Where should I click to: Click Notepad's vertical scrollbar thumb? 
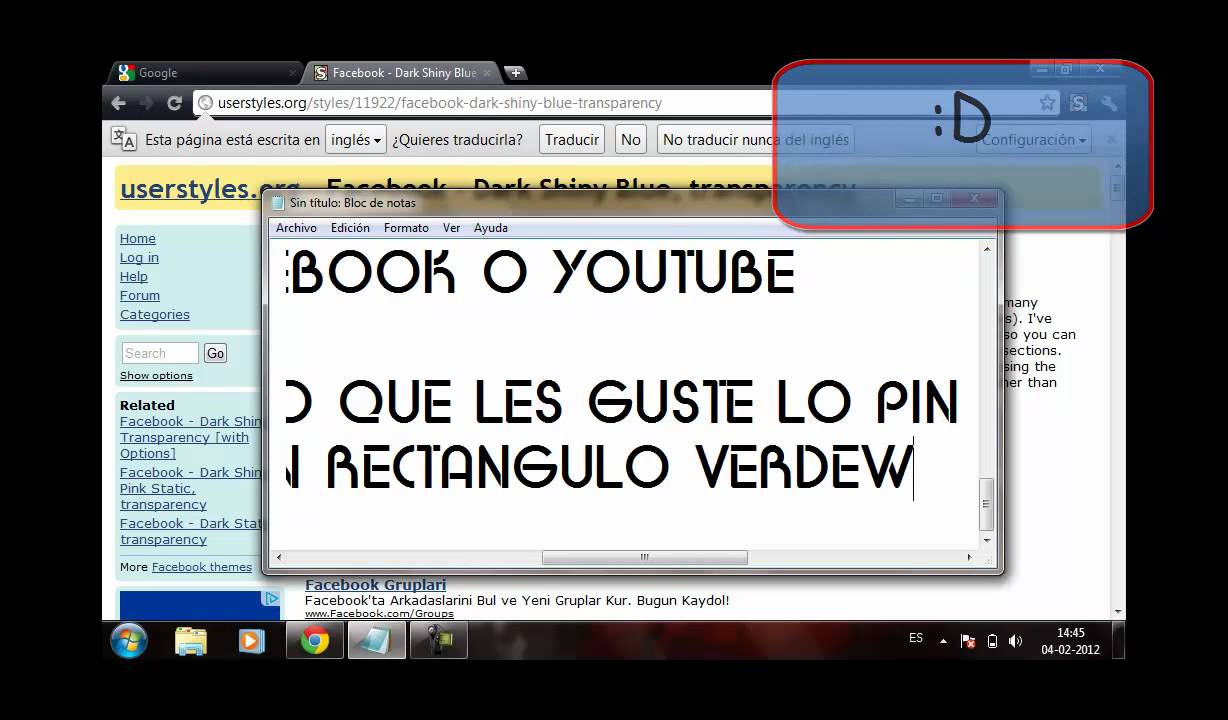coord(987,503)
